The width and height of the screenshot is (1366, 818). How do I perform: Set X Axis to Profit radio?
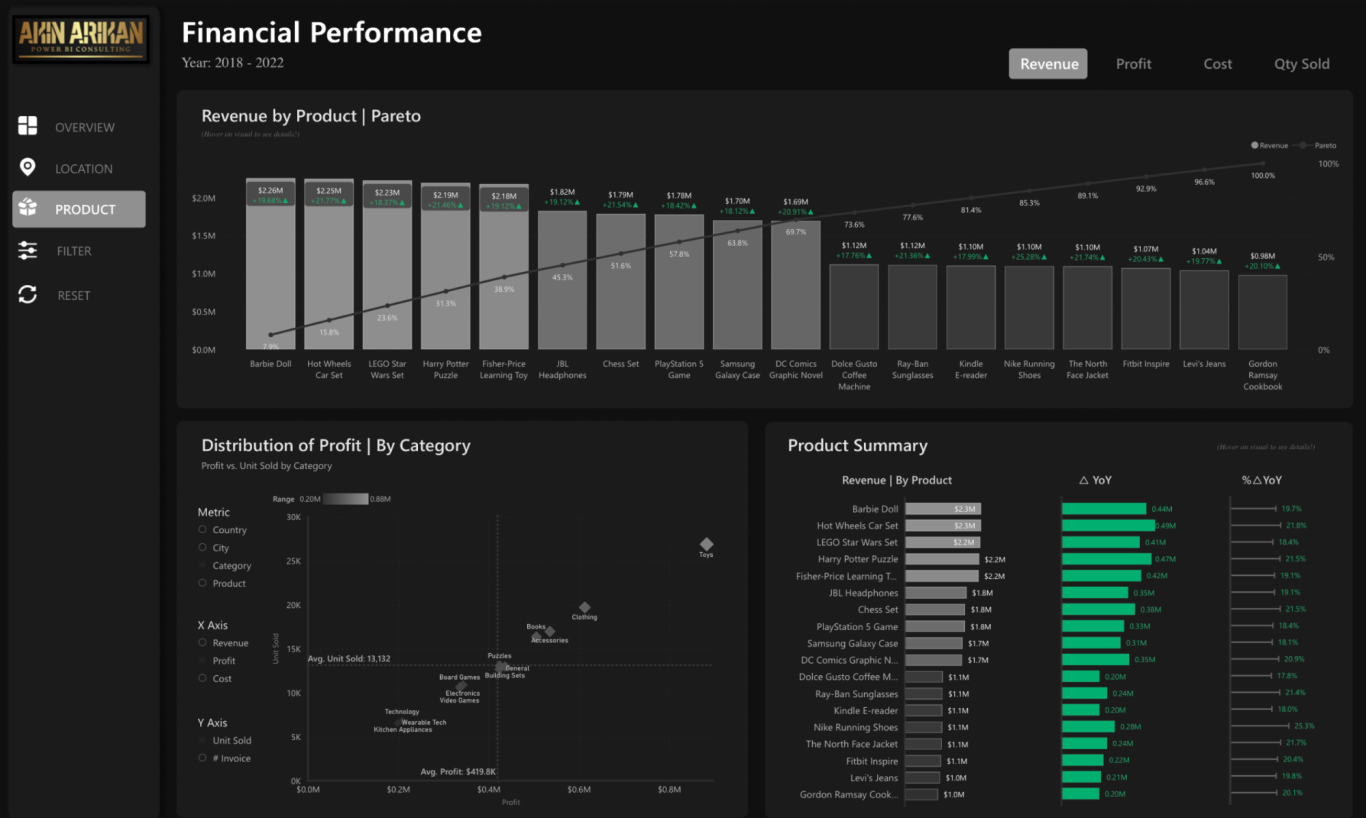click(x=203, y=661)
